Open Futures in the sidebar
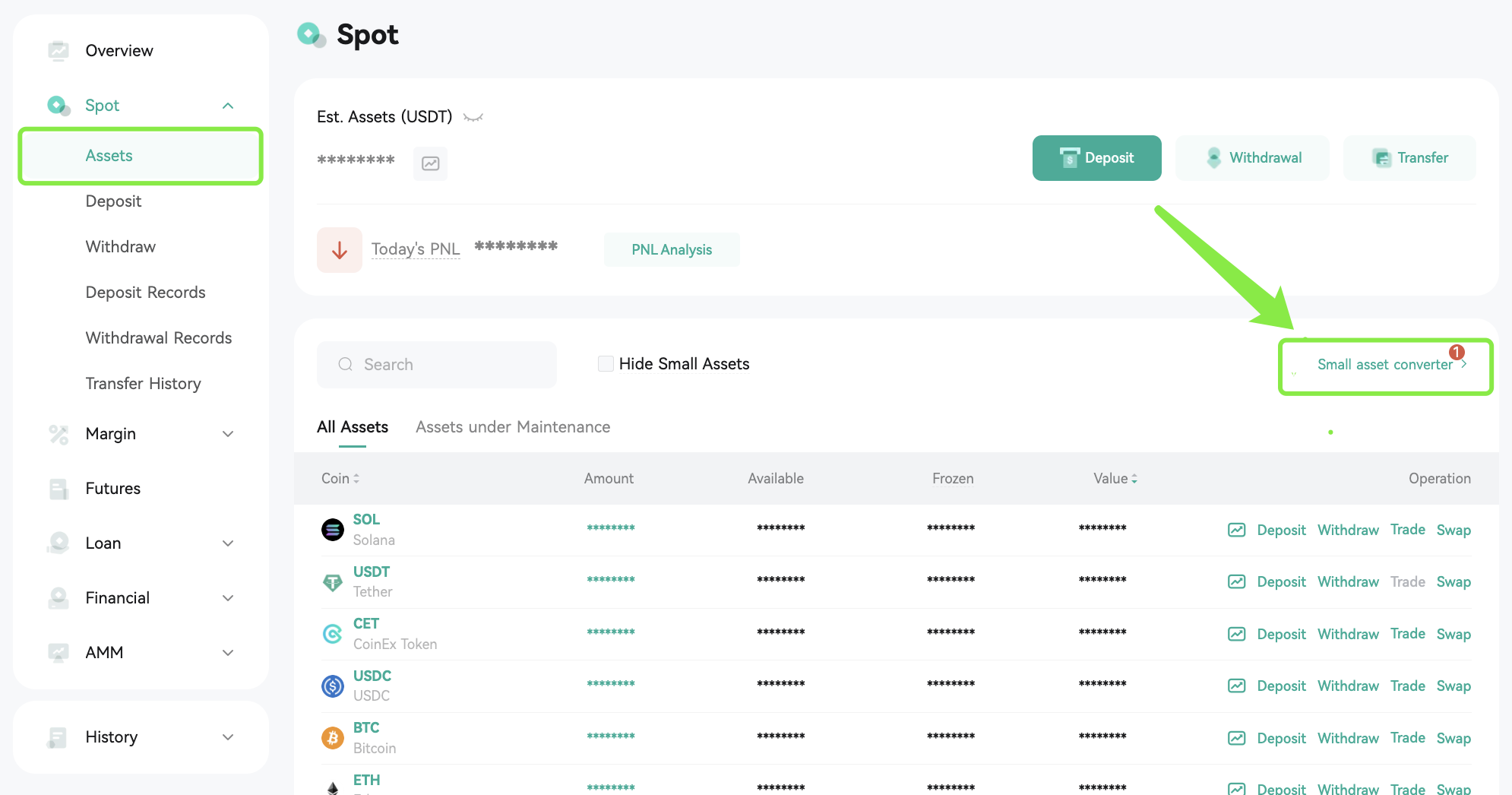 click(113, 489)
